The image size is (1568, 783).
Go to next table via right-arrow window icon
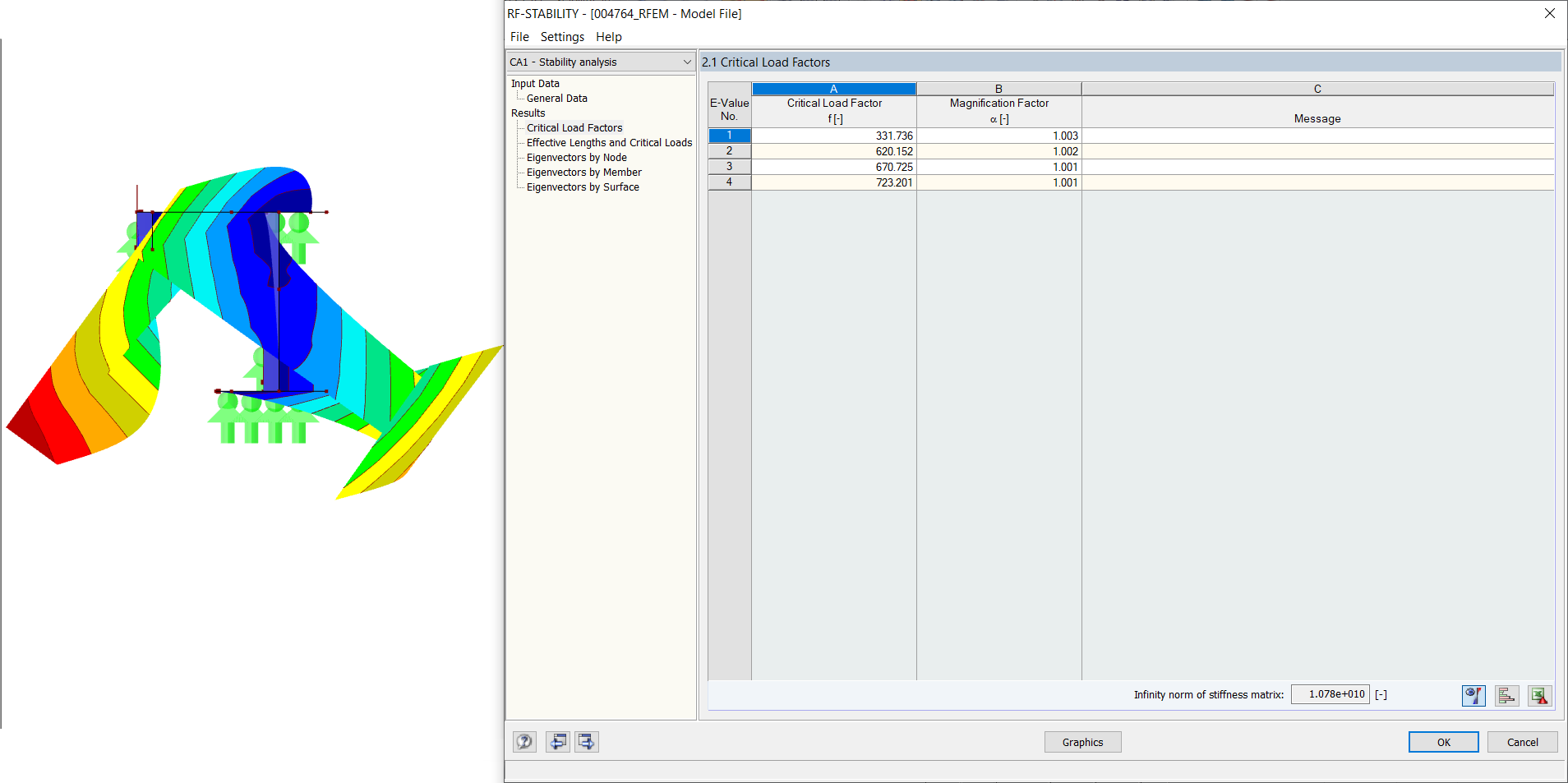[586, 741]
